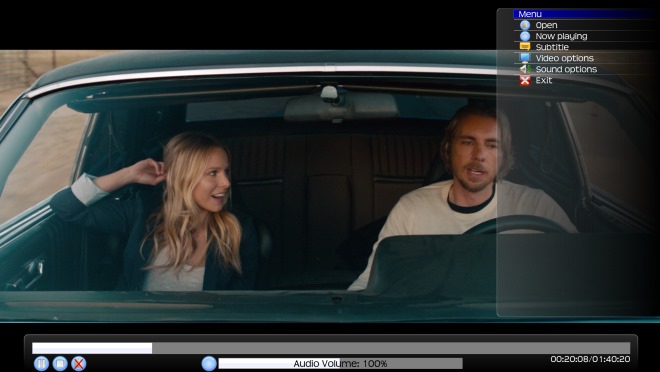The height and width of the screenshot is (372, 660).
Task: Click the blue icon beside Now playing
Action: click(x=525, y=36)
